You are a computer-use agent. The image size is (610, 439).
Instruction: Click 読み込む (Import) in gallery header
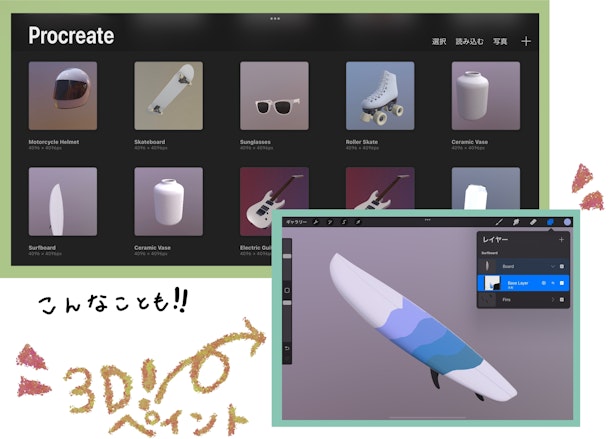click(469, 42)
